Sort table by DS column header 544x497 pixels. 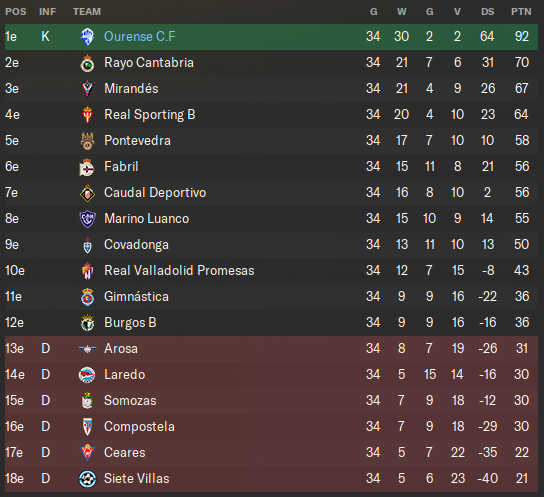(487, 12)
